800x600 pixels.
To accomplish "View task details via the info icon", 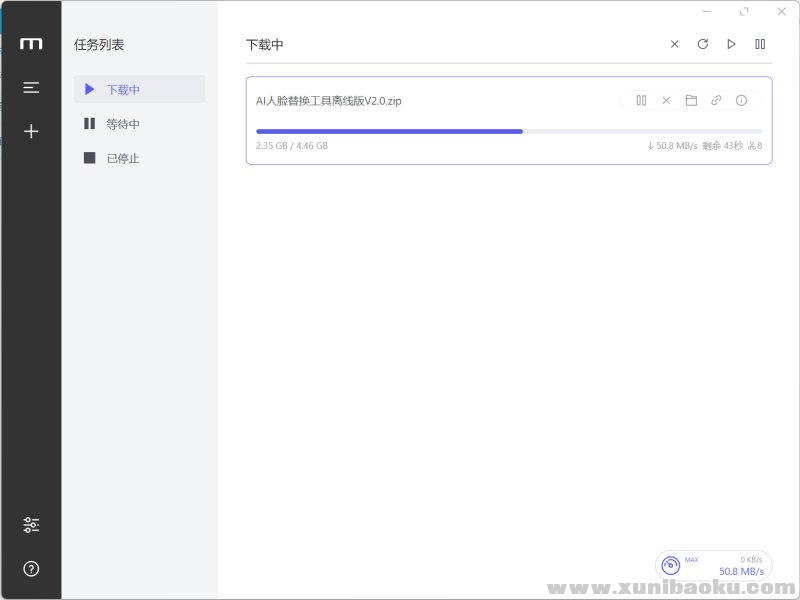I will [x=741, y=100].
